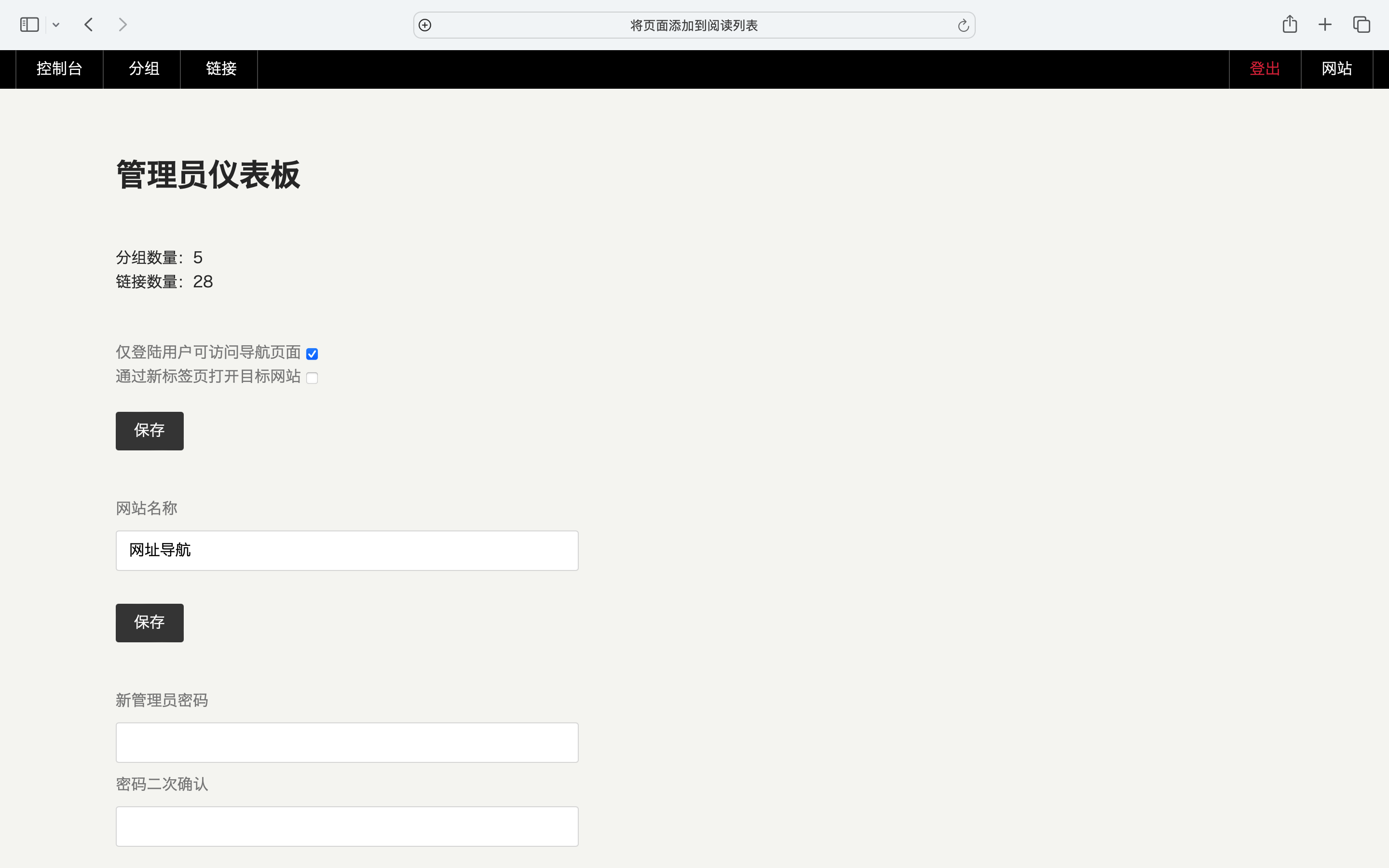Open the 网站 nav link
Viewport: 1389px width, 868px height.
click(1337, 69)
